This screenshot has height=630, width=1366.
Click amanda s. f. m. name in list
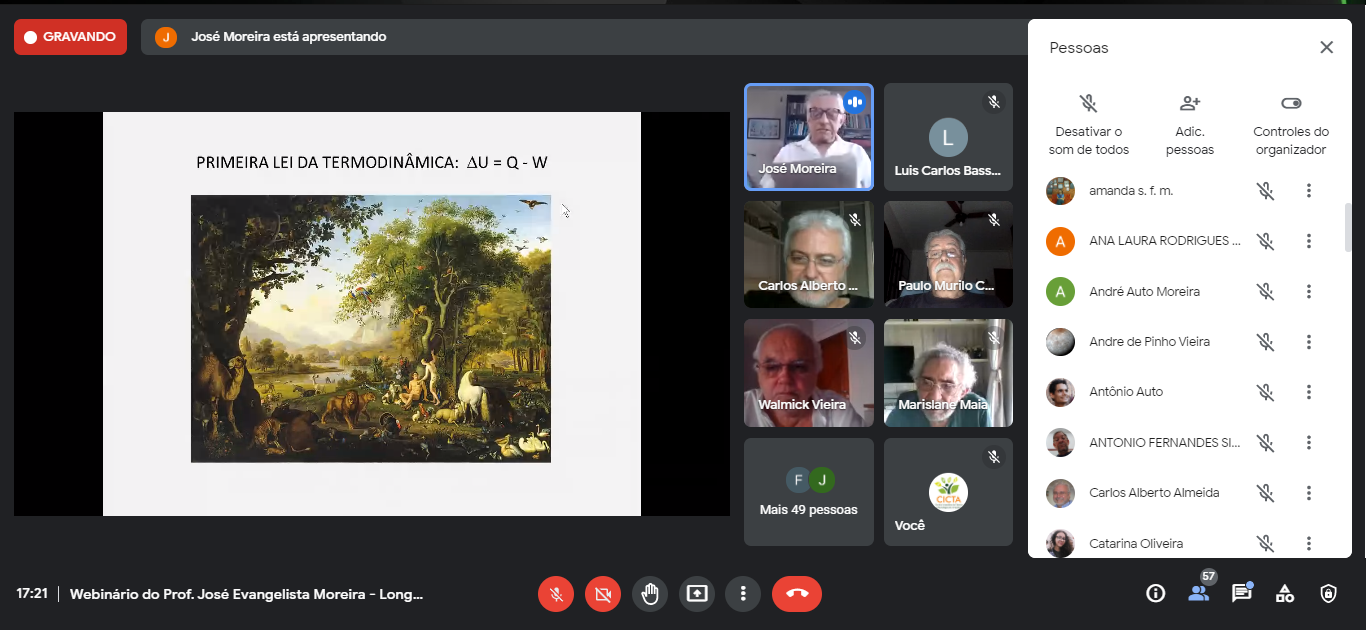pos(1131,190)
